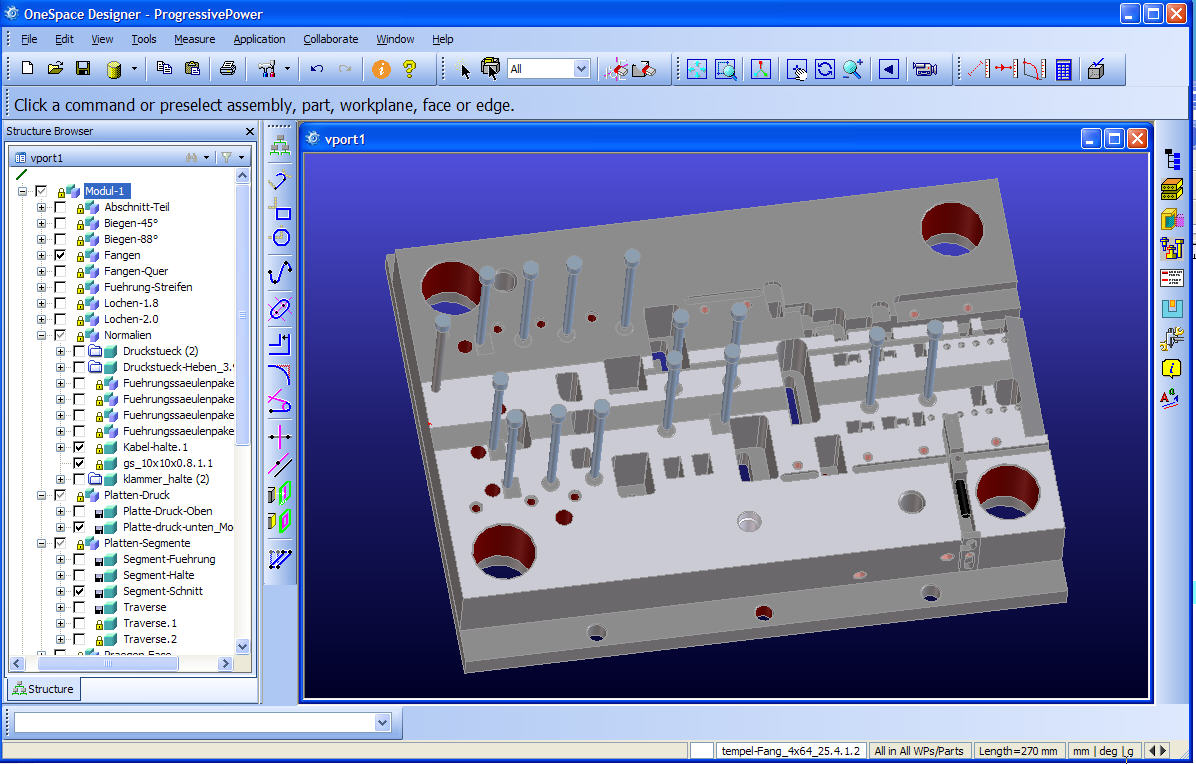Toggle the Modul-1 checkbox
Viewport: 1196px width, 764px height.
click(x=41, y=191)
